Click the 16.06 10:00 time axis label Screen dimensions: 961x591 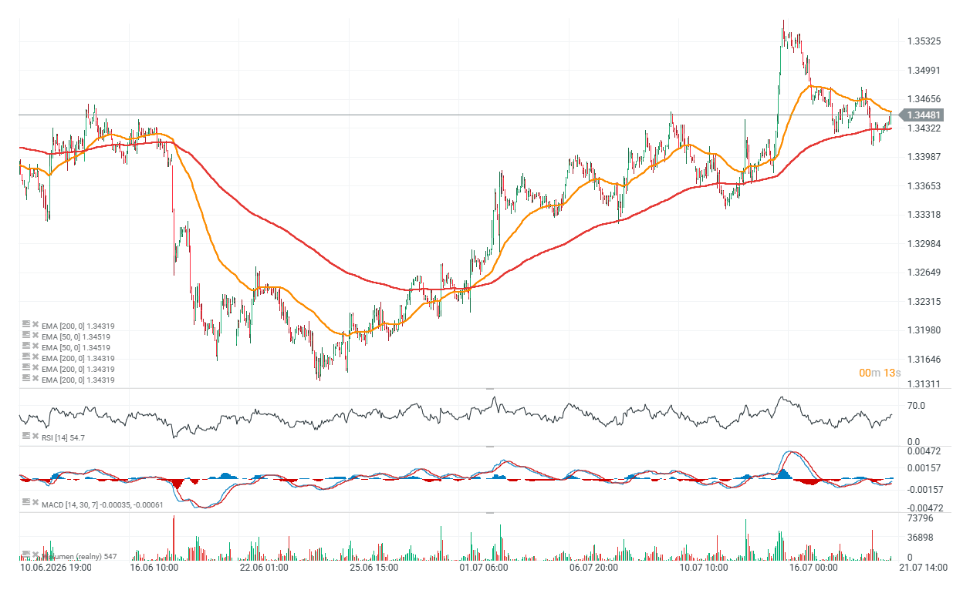(x=154, y=568)
